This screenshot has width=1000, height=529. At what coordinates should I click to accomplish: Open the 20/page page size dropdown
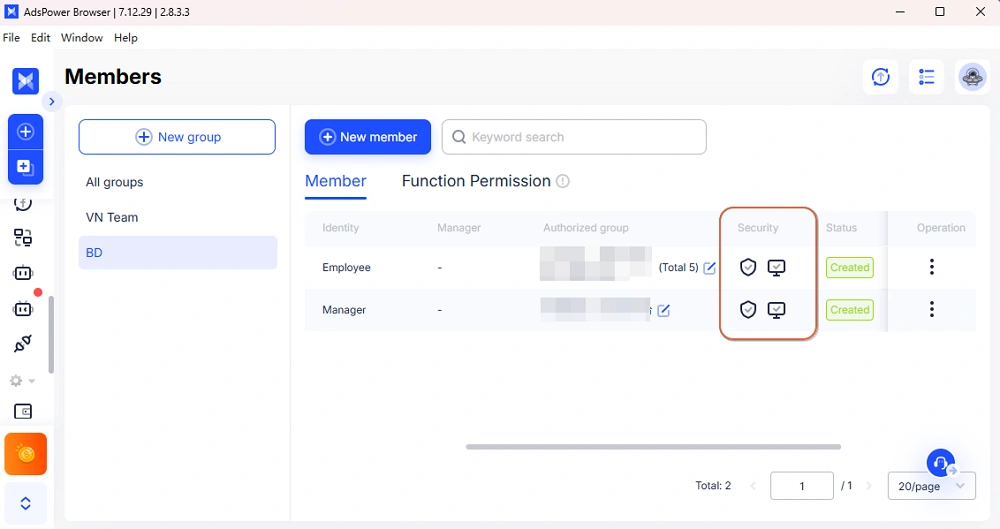click(931, 486)
